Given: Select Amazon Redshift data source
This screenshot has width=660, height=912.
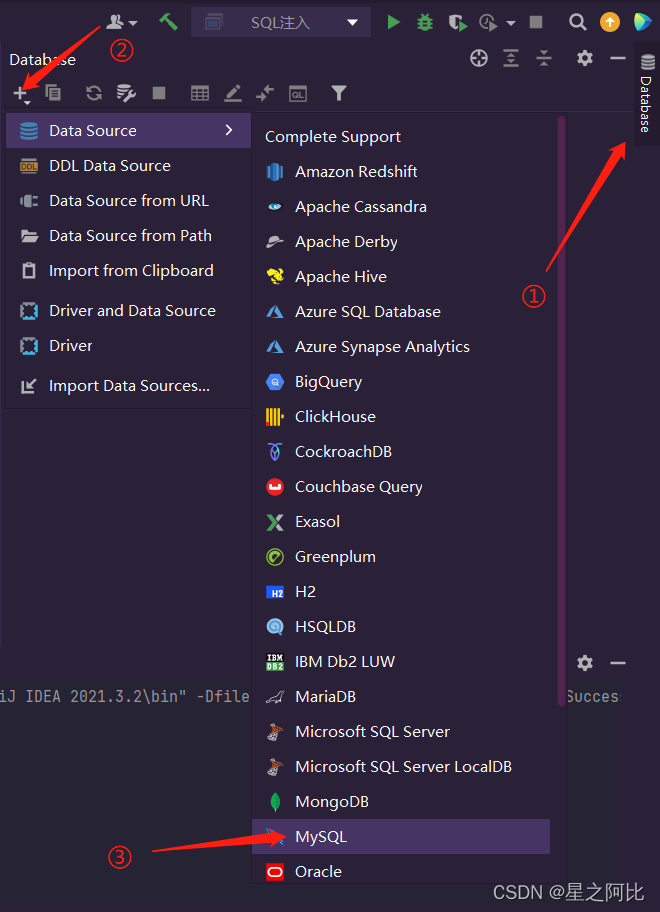Looking at the screenshot, I should (x=401, y=172).
